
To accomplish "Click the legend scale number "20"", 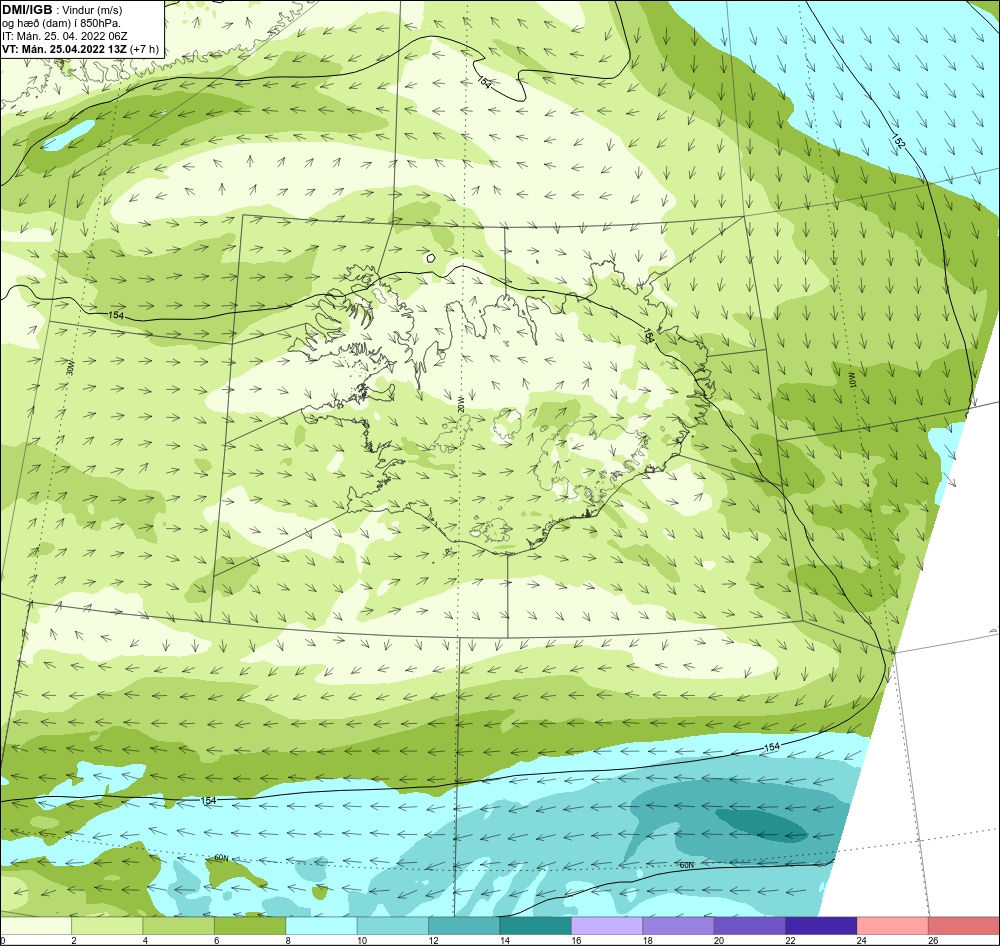I will coord(719,940).
